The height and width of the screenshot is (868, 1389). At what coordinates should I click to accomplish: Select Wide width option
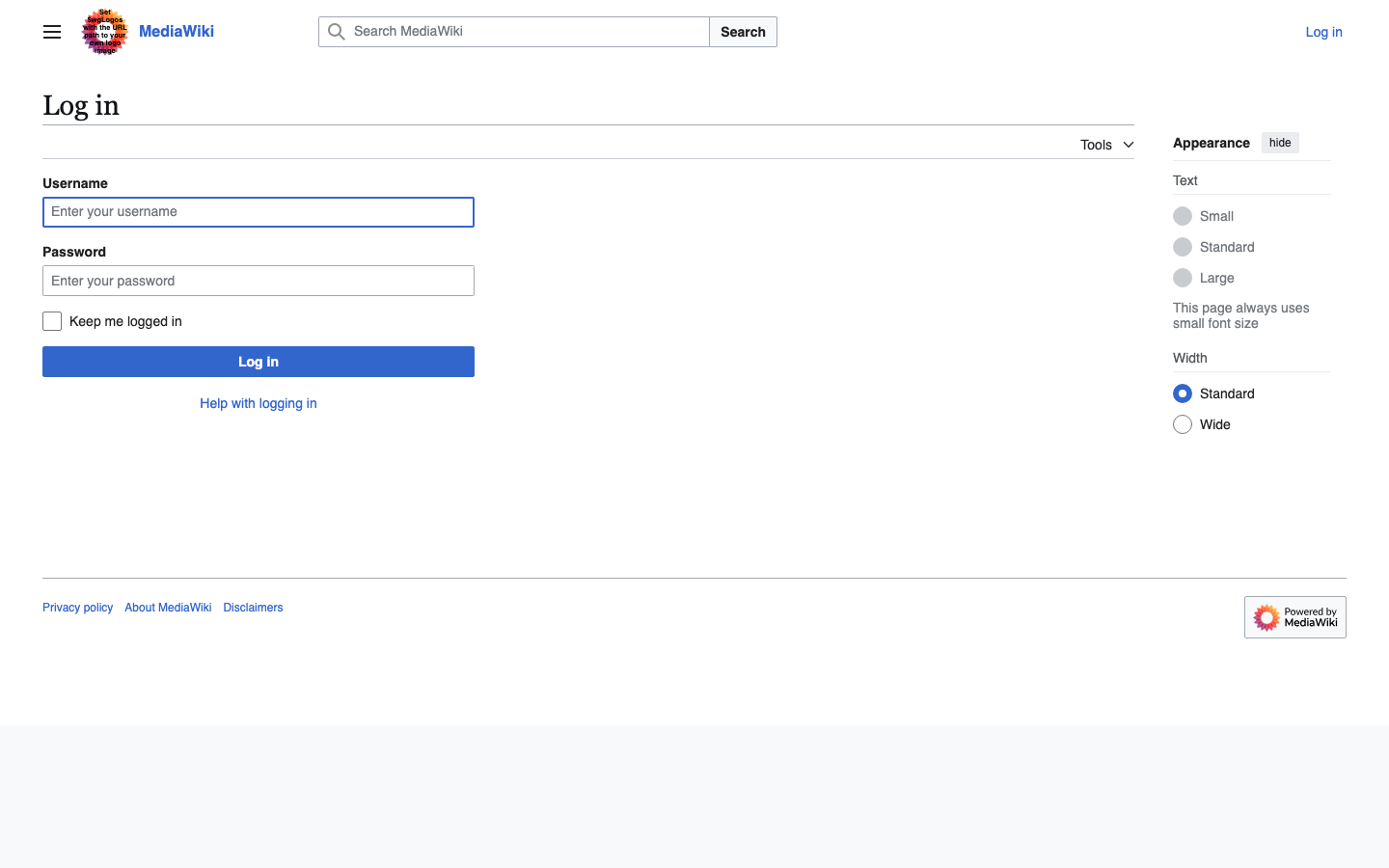(x=1183, y=424)
